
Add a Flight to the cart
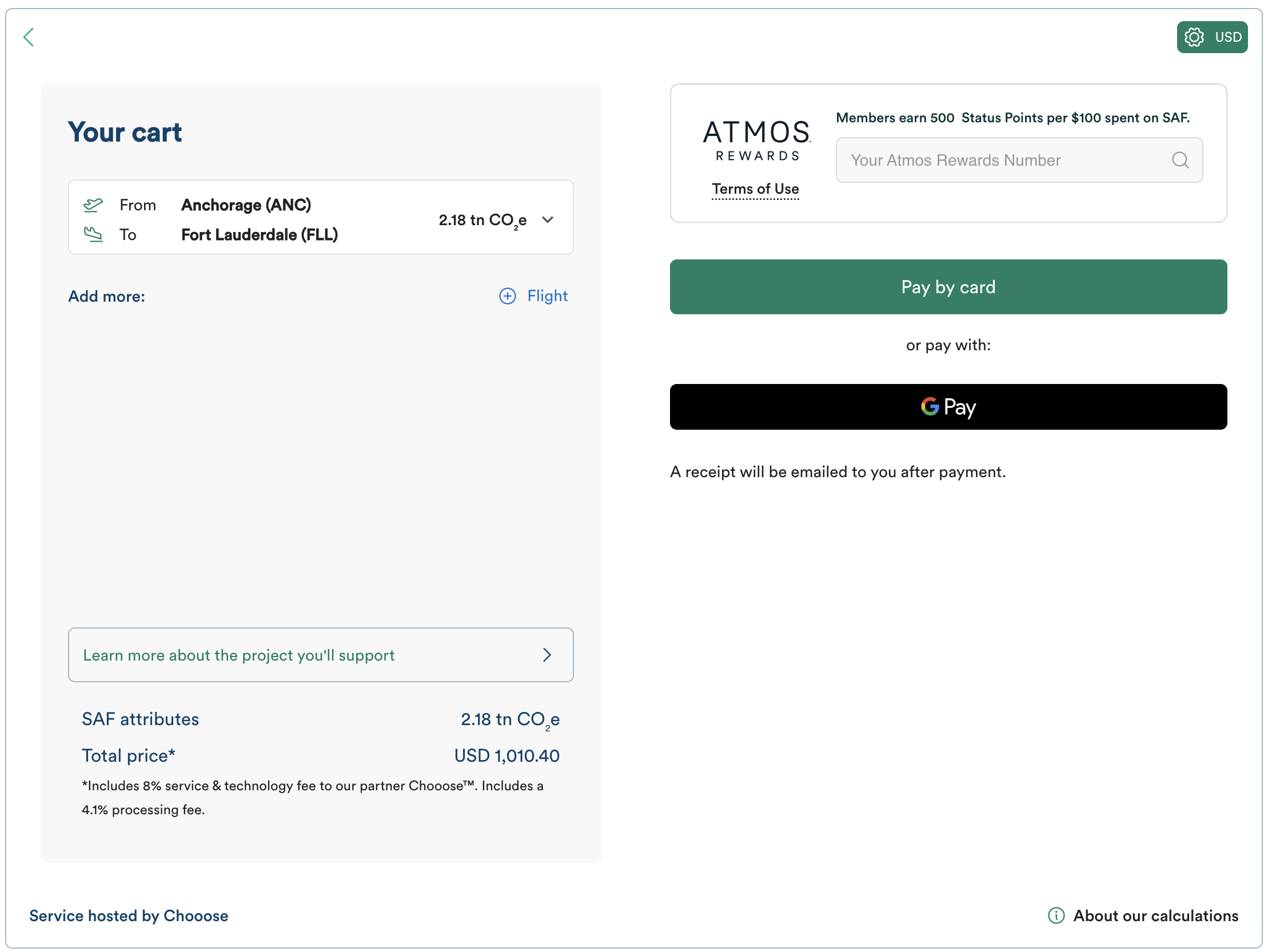click(547, 296)
